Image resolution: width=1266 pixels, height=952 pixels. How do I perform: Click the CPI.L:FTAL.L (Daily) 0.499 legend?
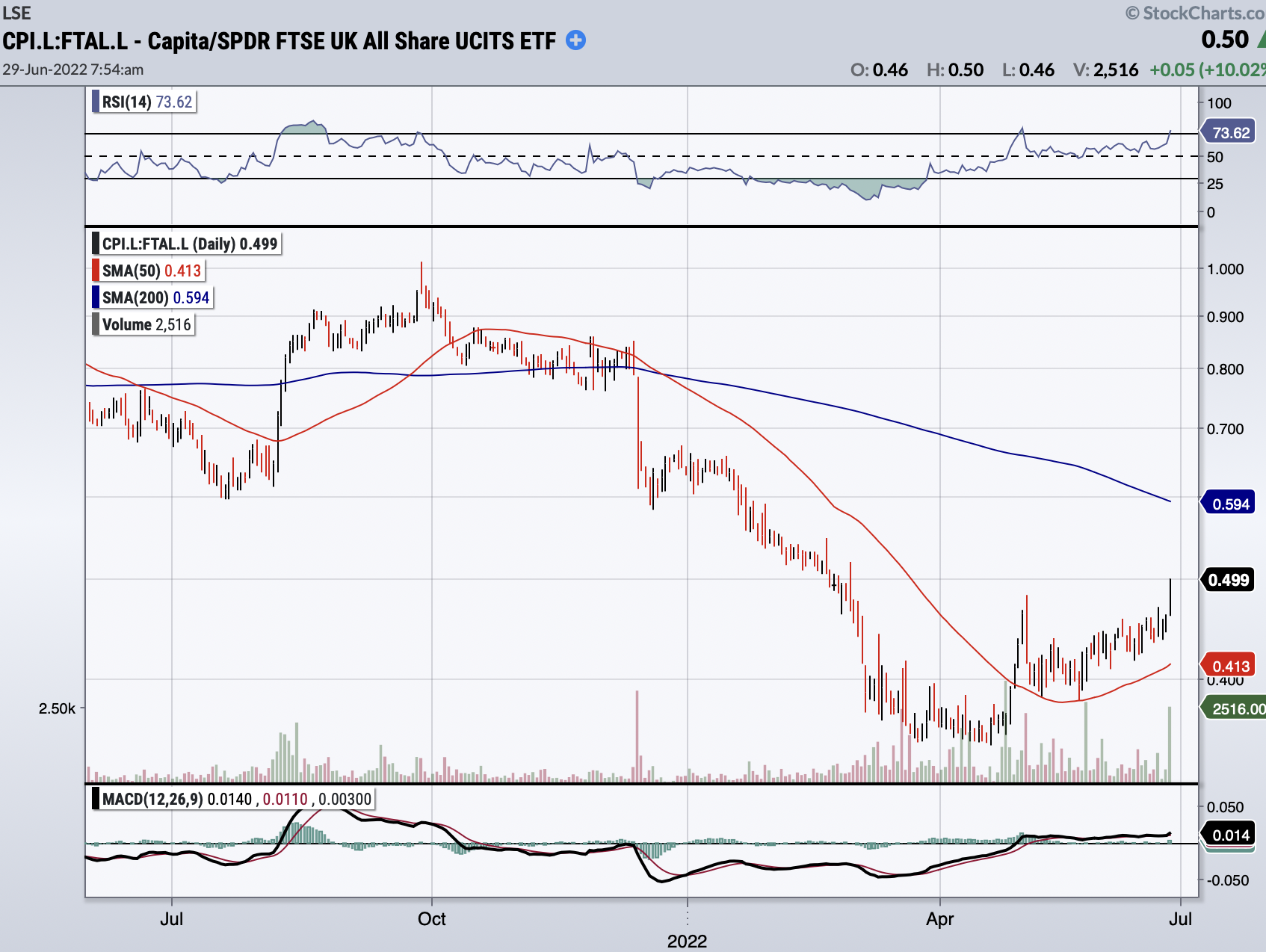pyautogui.click(x=186, y=244)
